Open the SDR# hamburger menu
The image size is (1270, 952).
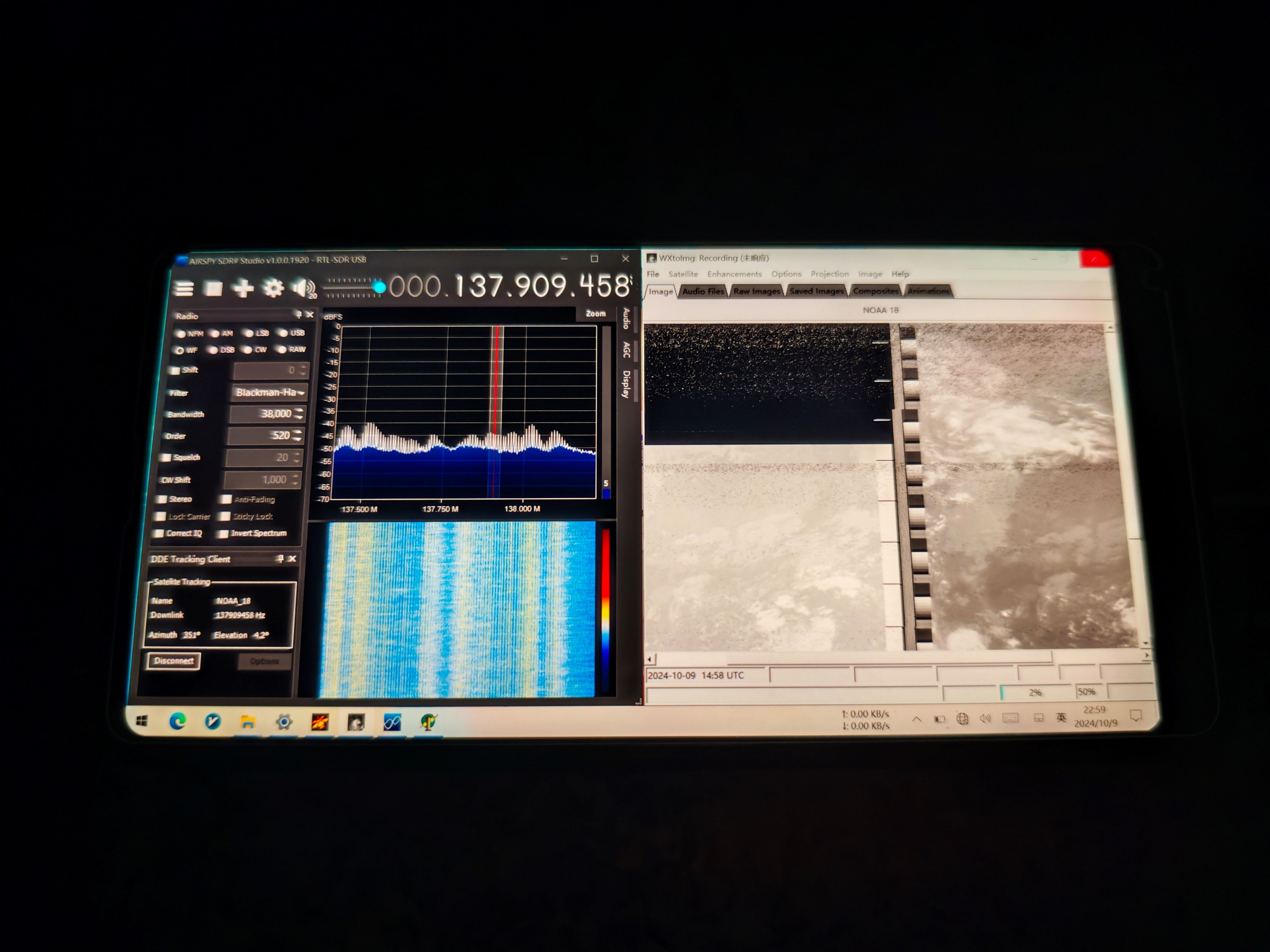click(184, 288)
